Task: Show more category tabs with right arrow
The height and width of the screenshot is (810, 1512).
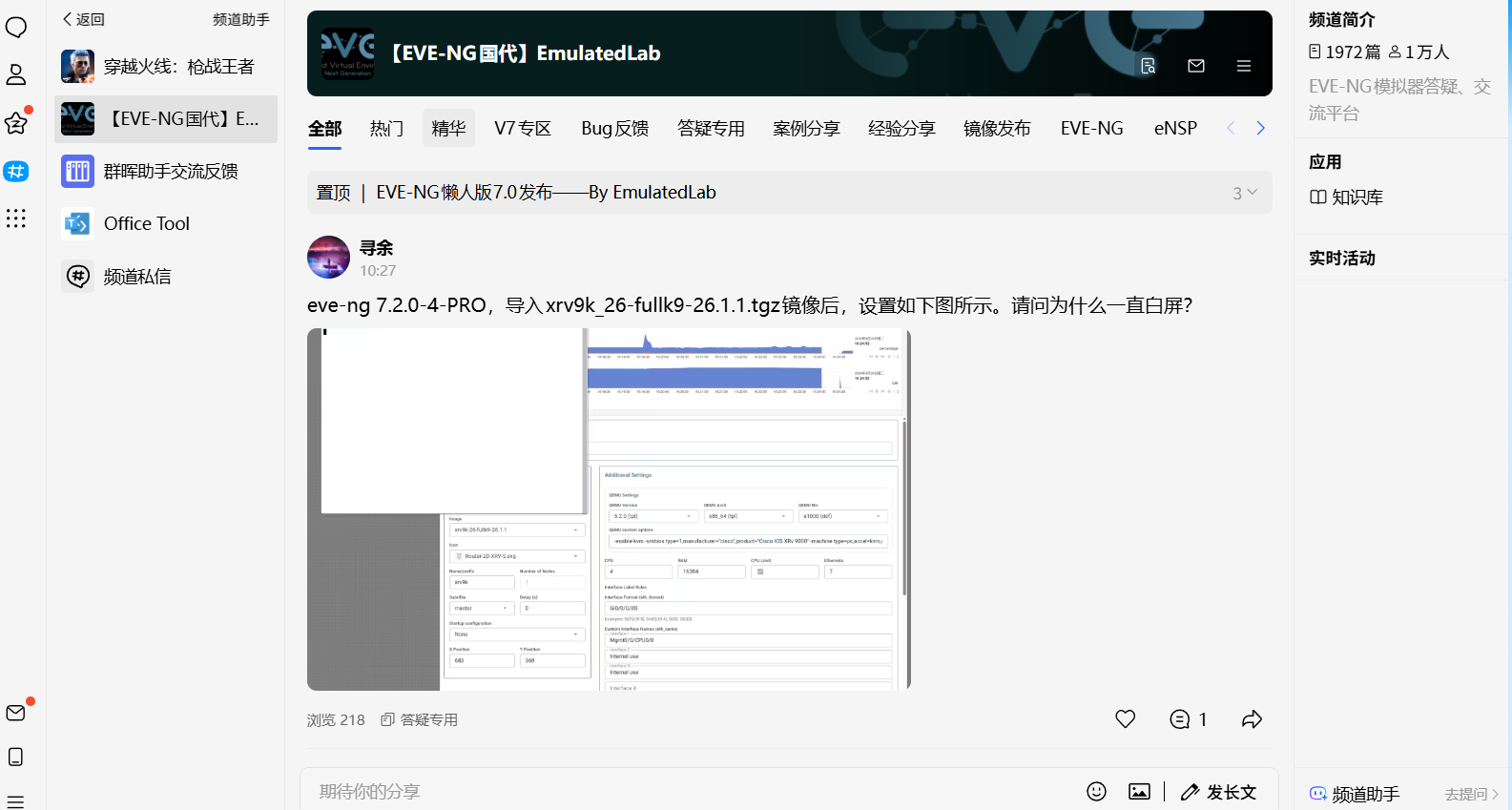Action: tap(1260, 128)
